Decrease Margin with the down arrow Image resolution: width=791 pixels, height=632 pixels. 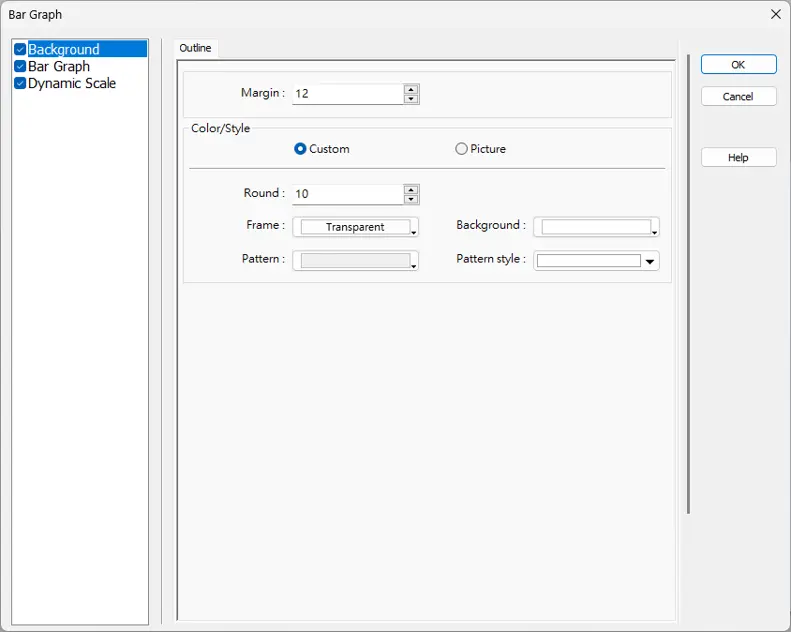pyautogui.click(x=411, y=99)
